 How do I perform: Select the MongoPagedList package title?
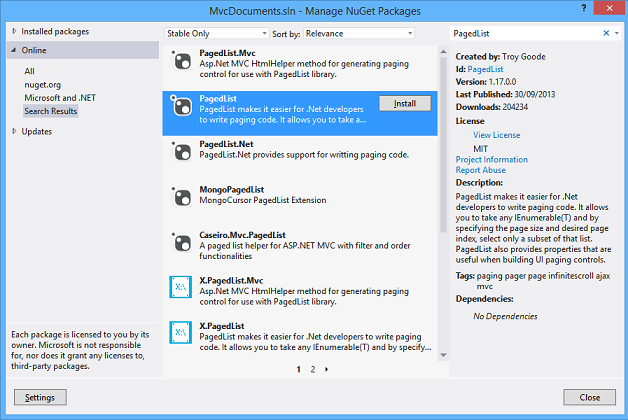click(x=231, y=189)
